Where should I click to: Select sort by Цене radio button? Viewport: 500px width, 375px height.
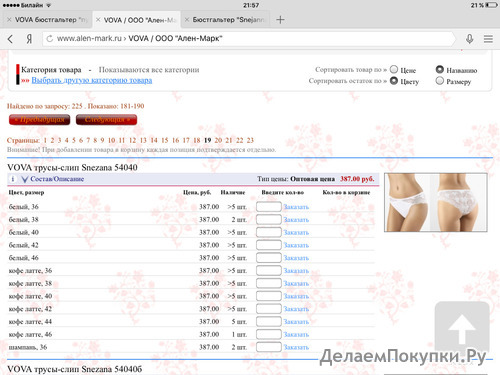(394, 69)
